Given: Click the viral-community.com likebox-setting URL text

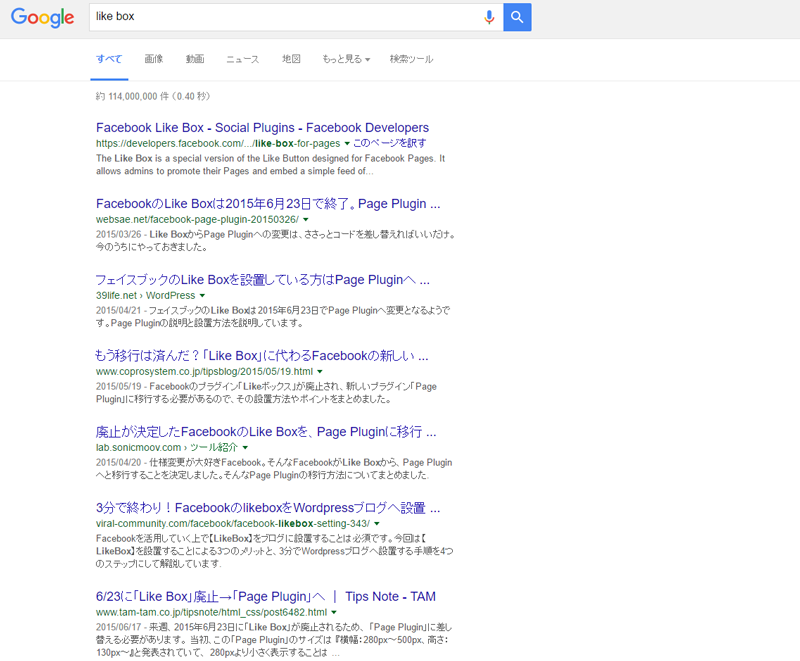Looking at the screenshot, I should pos(233,524).
